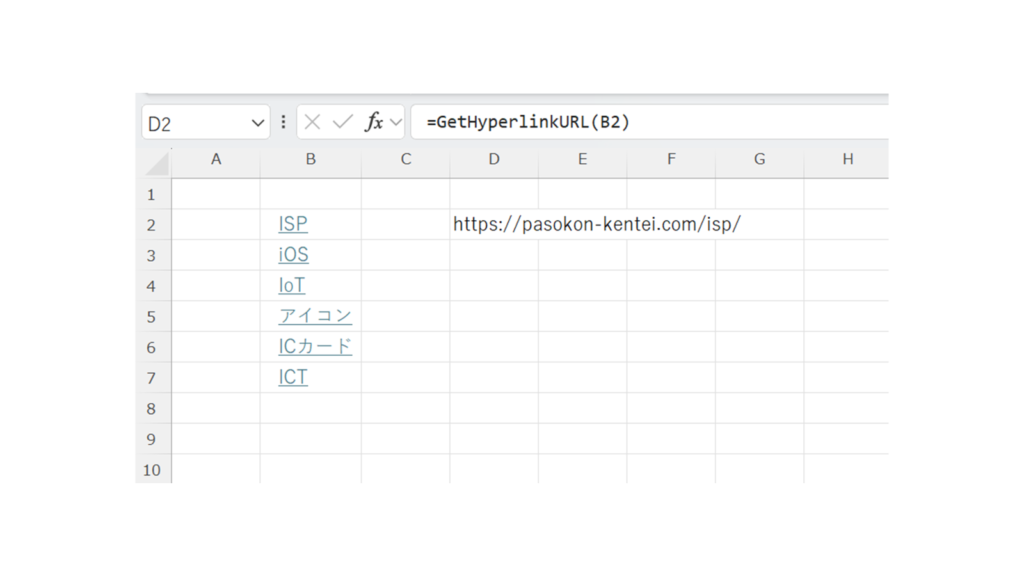
Task: Open the ICカード hyperlink in cell B6
Action: point(315,347)
